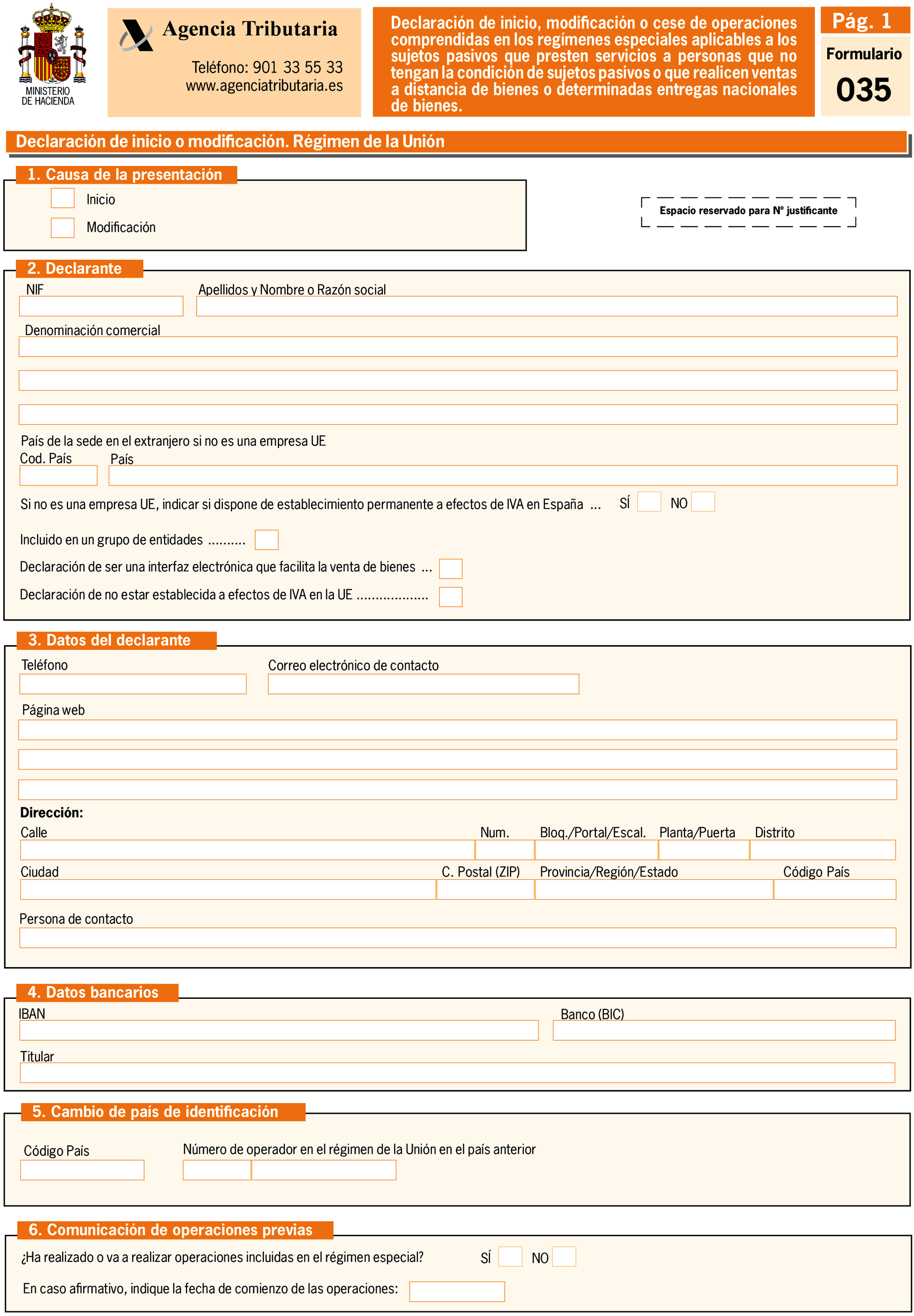Click the Ciudad field
The width and height of the screenshot is (914, 1316).
click(x=228, y=889)
